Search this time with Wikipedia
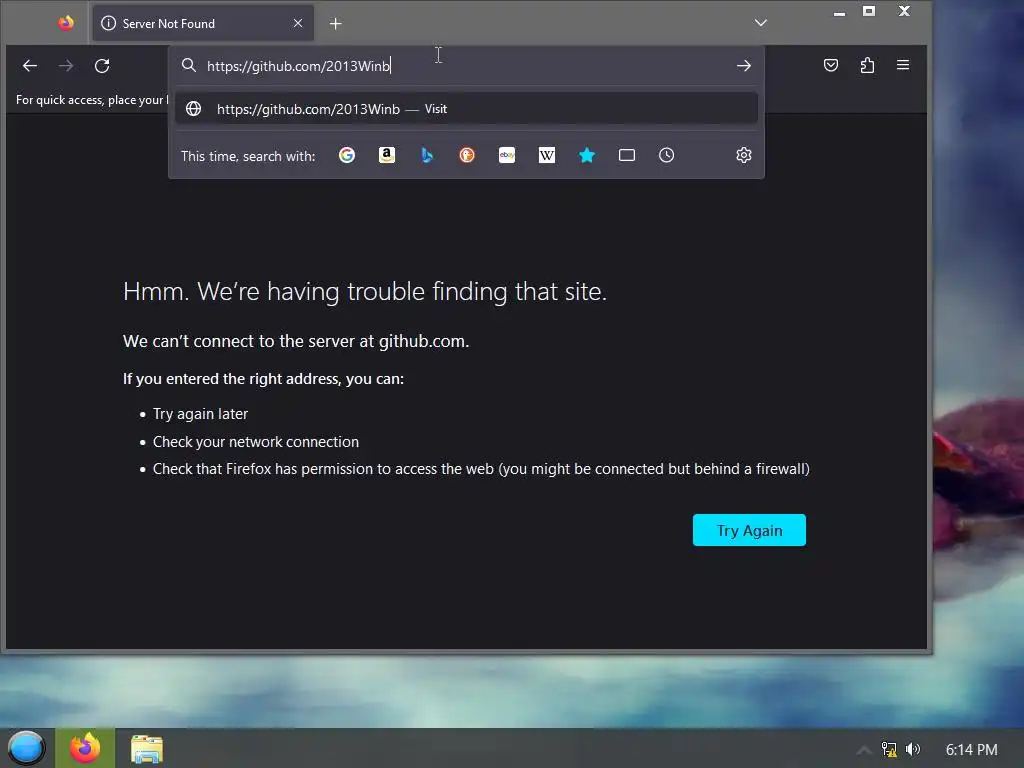The height and width of the screenshot is (768, 1024). click(x=547, y=155)
